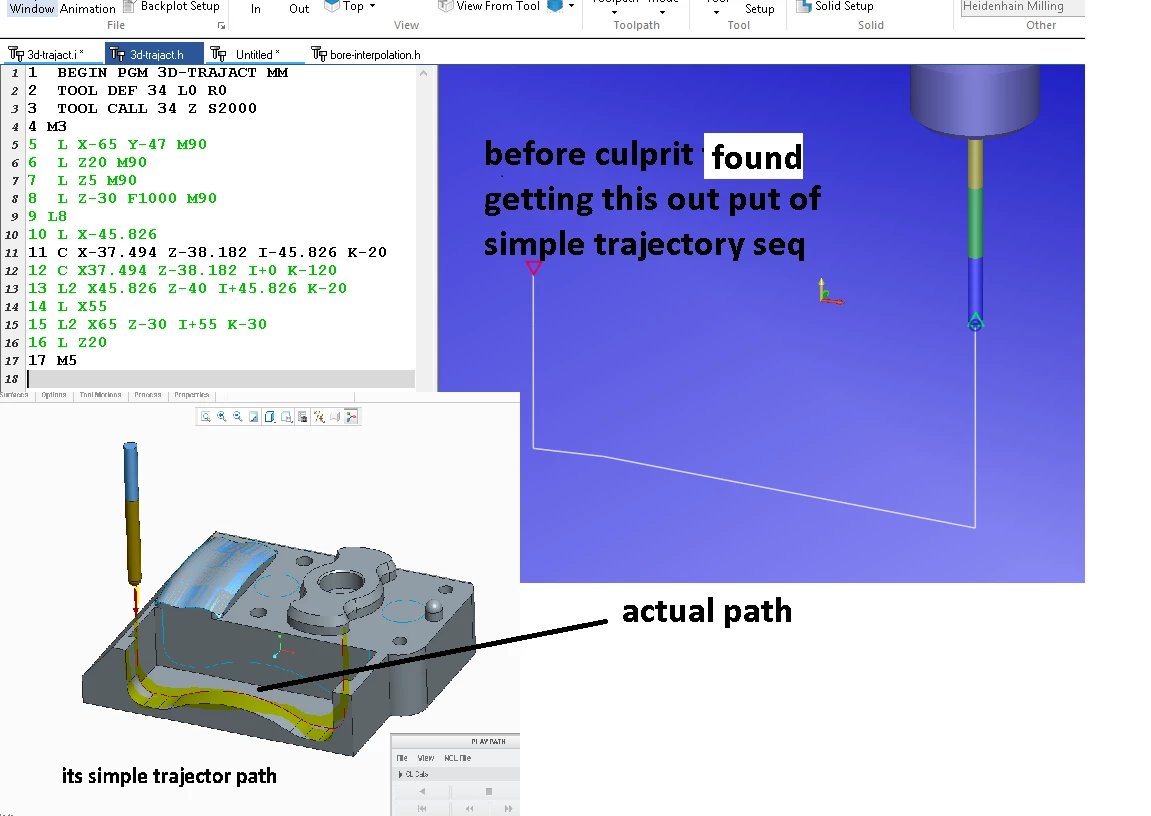Click code line 16 L Z20
This screenshot has height=816, width=1151.
68,342
